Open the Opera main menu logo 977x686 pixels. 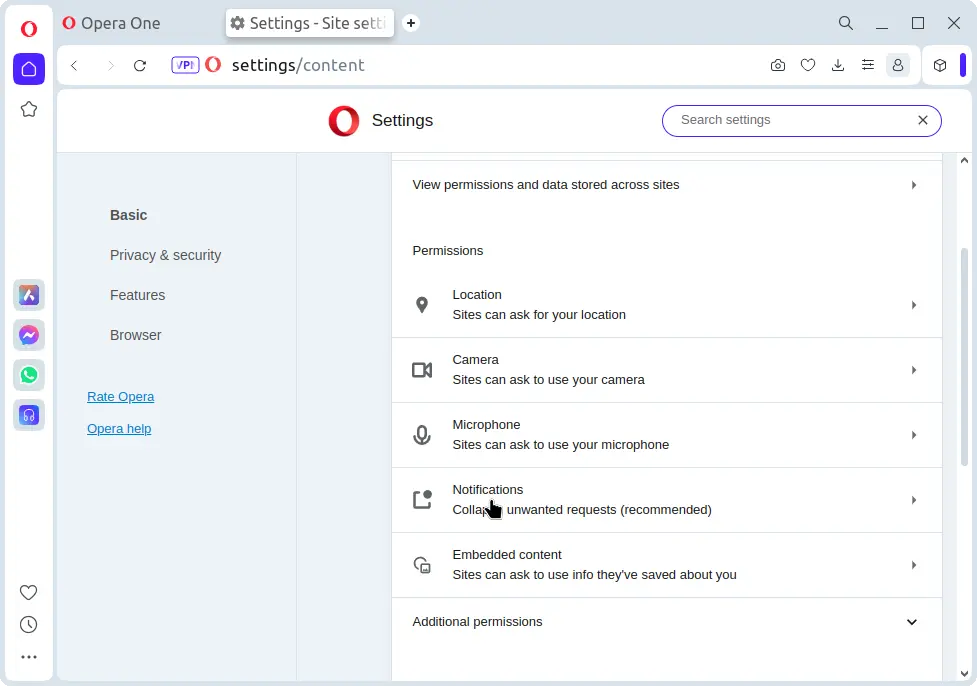pyautogui.click(x=29, y=29)
